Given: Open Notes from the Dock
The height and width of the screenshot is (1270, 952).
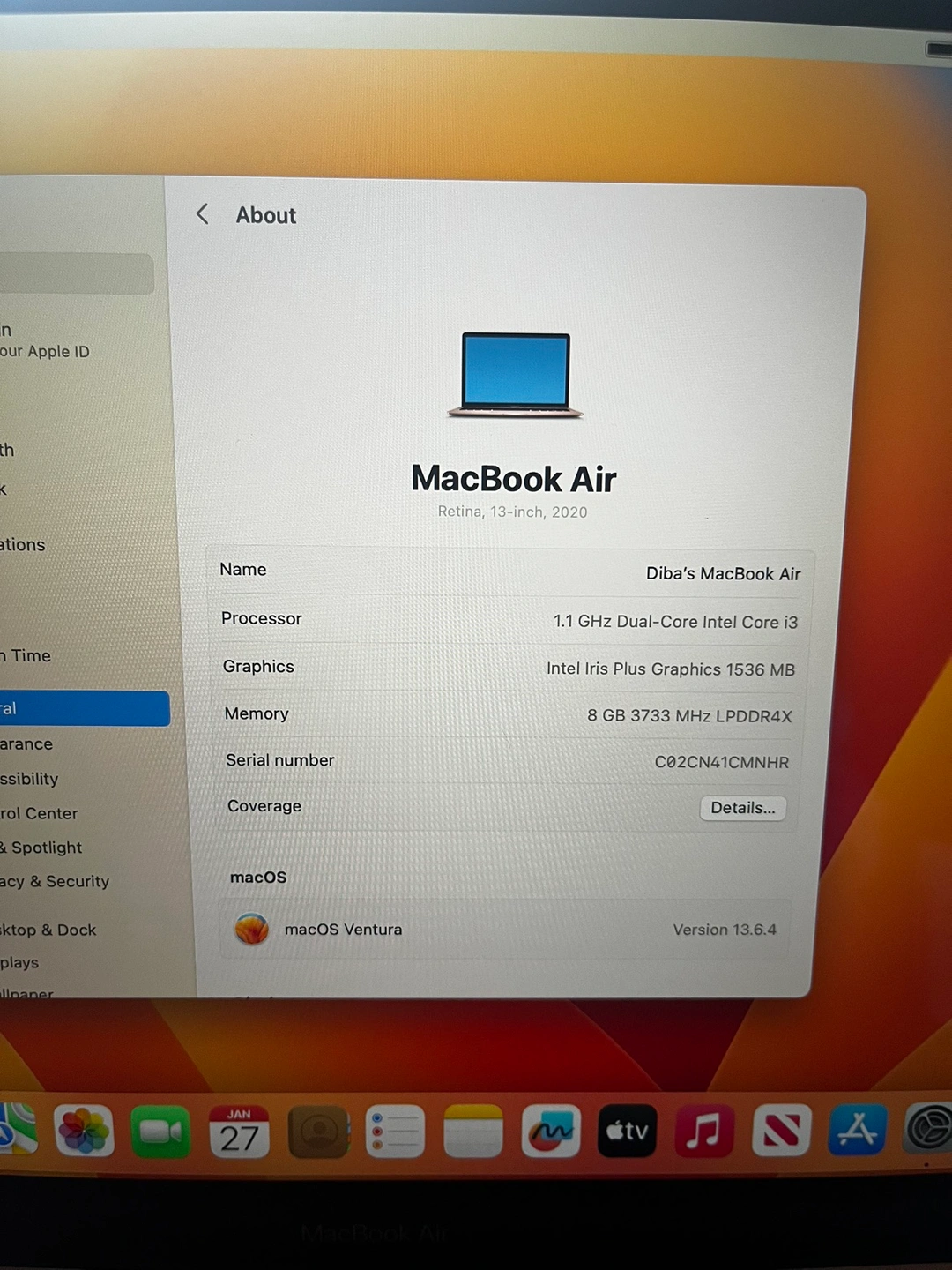Looking at the screenshot, I should click(x=472, y=1132).
